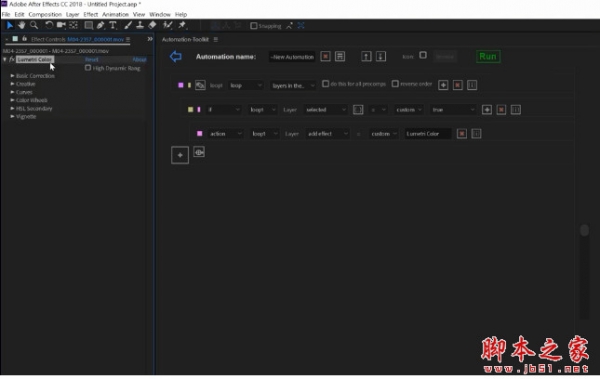Click the blue back arrow in Automation Toolkit

[x=176, y=57]
